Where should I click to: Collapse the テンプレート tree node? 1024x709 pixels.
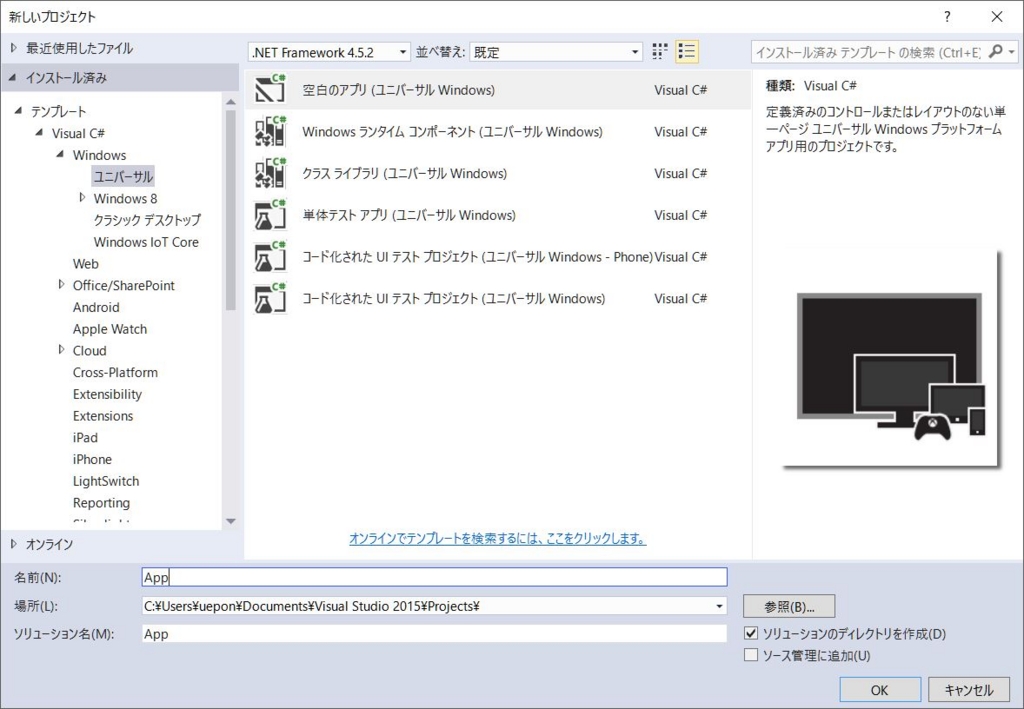18,111
